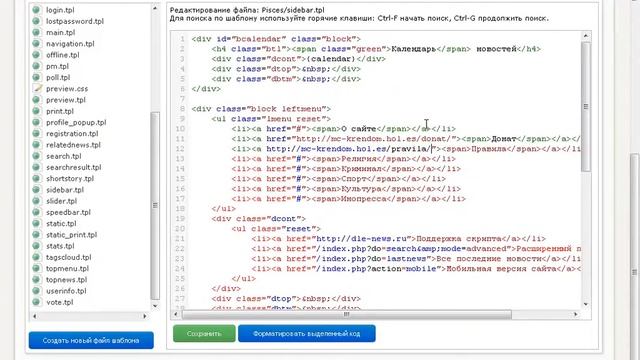Click the icon next to lostpassword.tpl
Screen dimensions: 640x360
coord(36,21)
